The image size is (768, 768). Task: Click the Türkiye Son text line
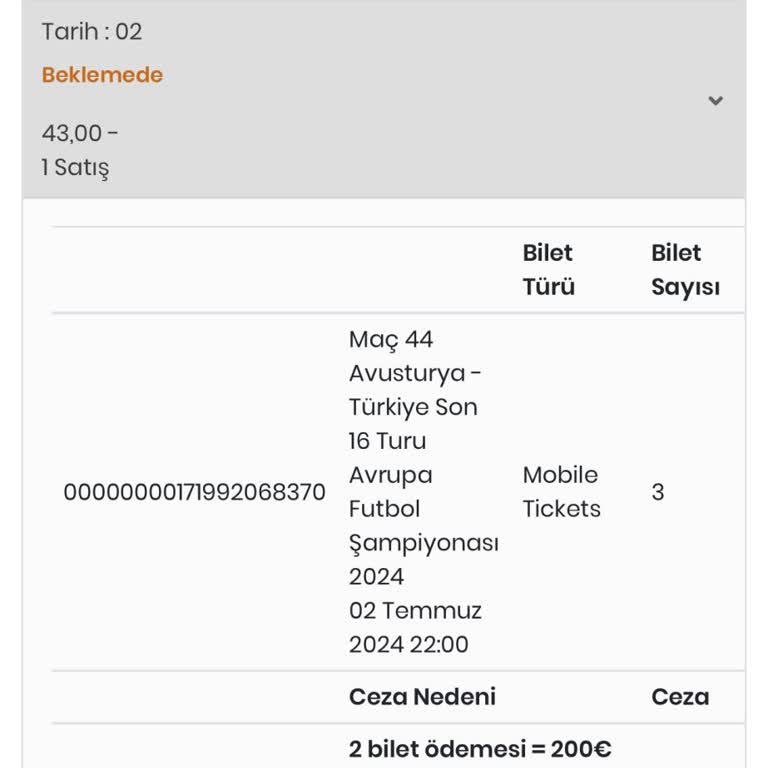tap(413, 407)
